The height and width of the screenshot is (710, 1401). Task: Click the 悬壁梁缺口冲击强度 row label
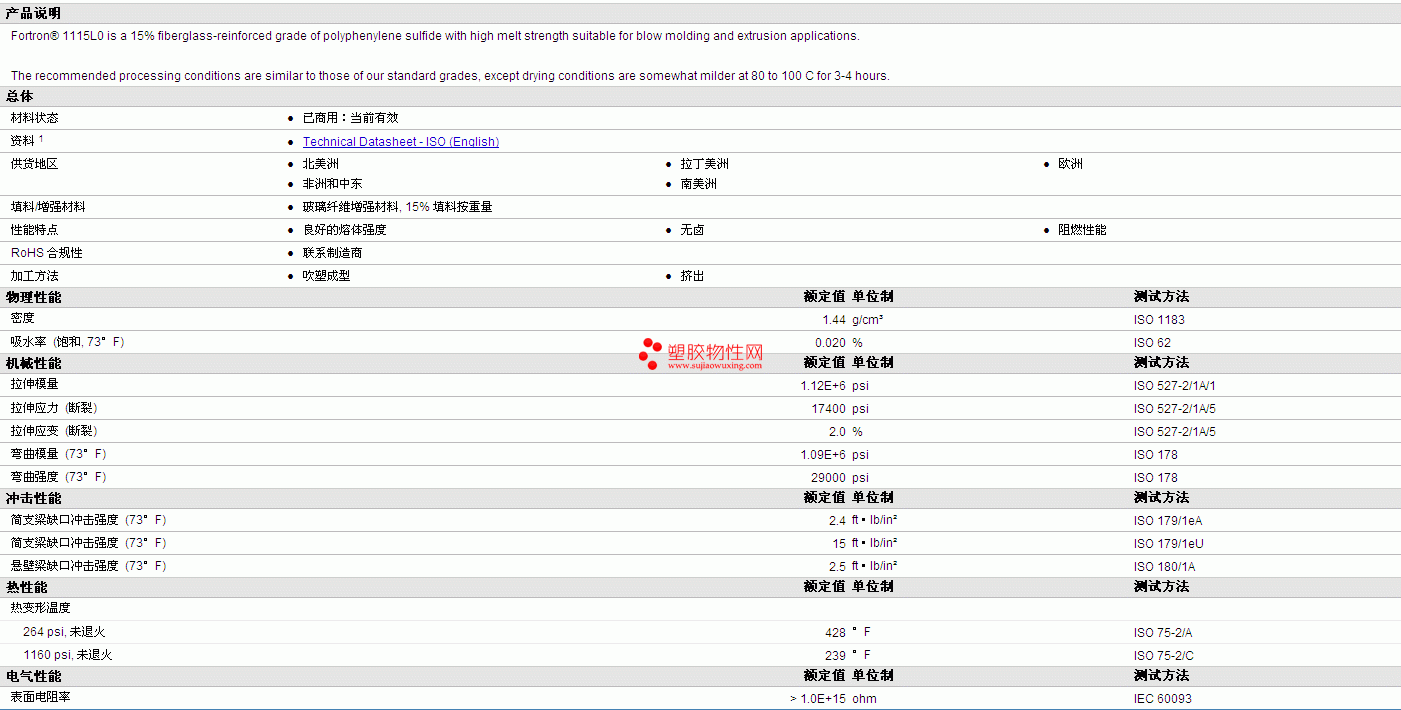(x=89, y=566)
